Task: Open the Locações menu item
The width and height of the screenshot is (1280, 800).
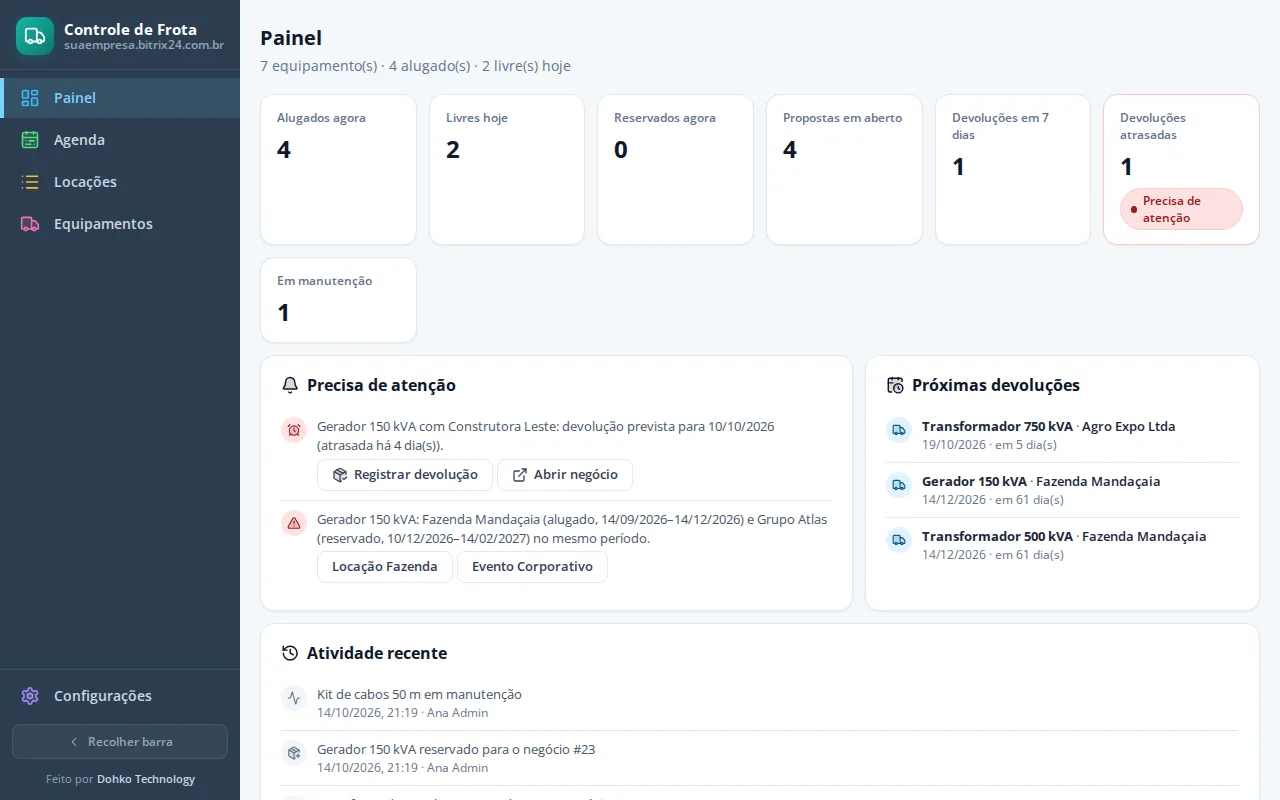Action: coord(120,182)
